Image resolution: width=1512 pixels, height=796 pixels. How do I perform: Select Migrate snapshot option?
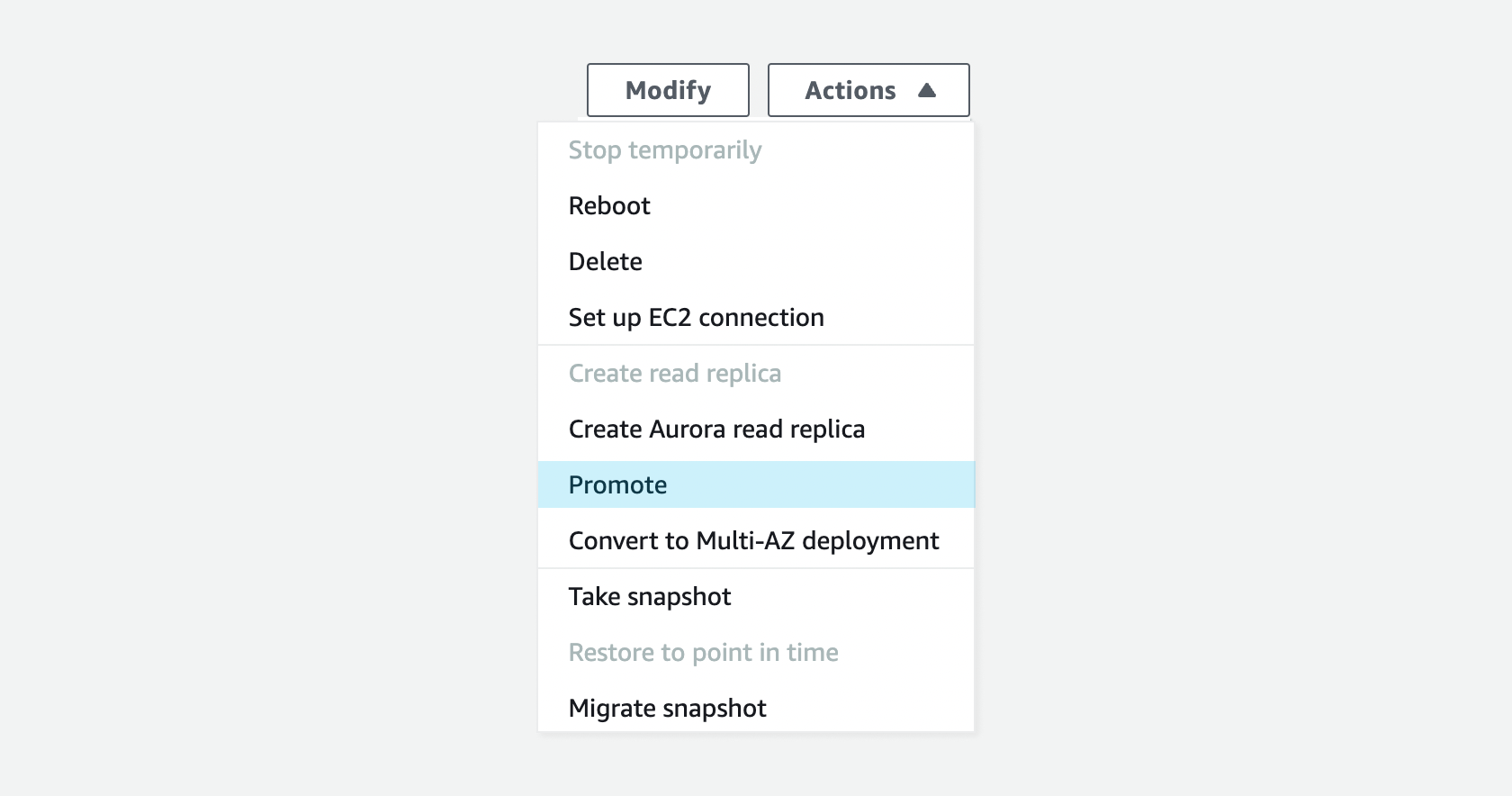tap(666, 708)
